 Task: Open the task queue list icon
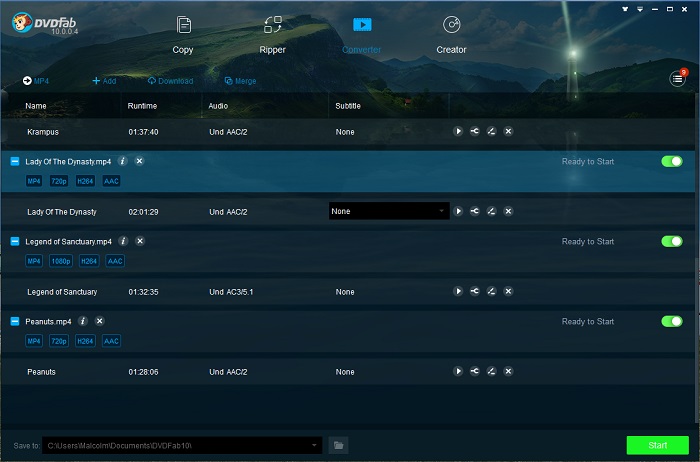coord(677,79)
